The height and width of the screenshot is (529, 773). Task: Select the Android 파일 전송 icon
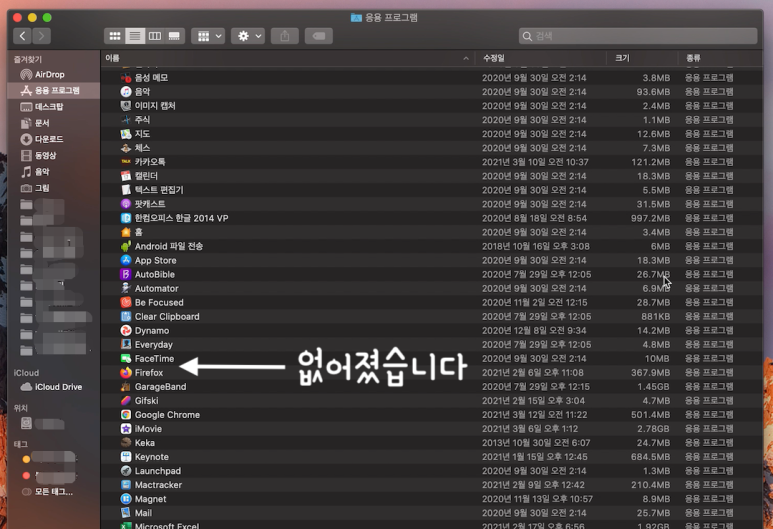pyautogui.click(x=126, y=246)
